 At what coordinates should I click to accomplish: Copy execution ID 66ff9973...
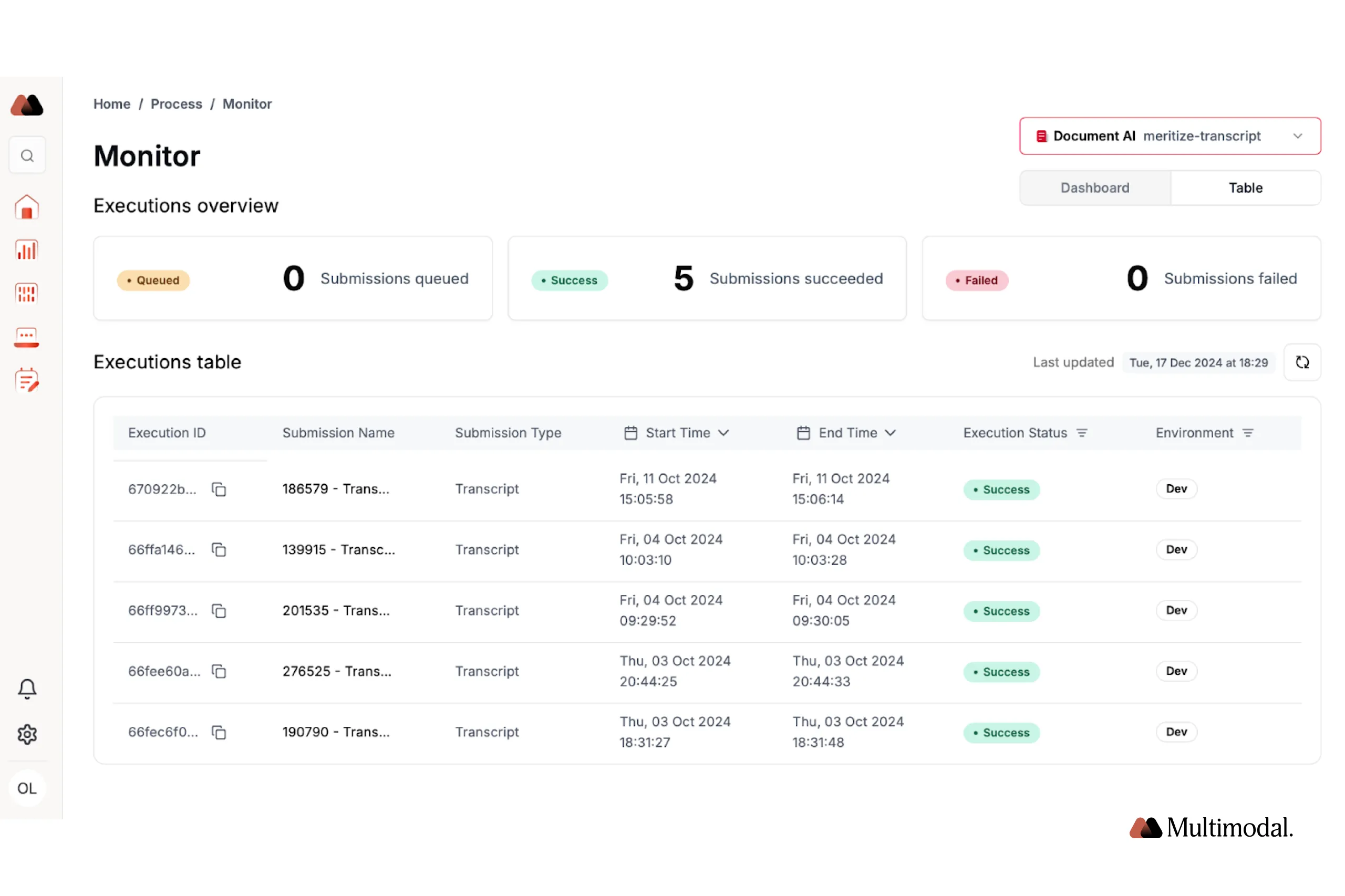point(219,611)
